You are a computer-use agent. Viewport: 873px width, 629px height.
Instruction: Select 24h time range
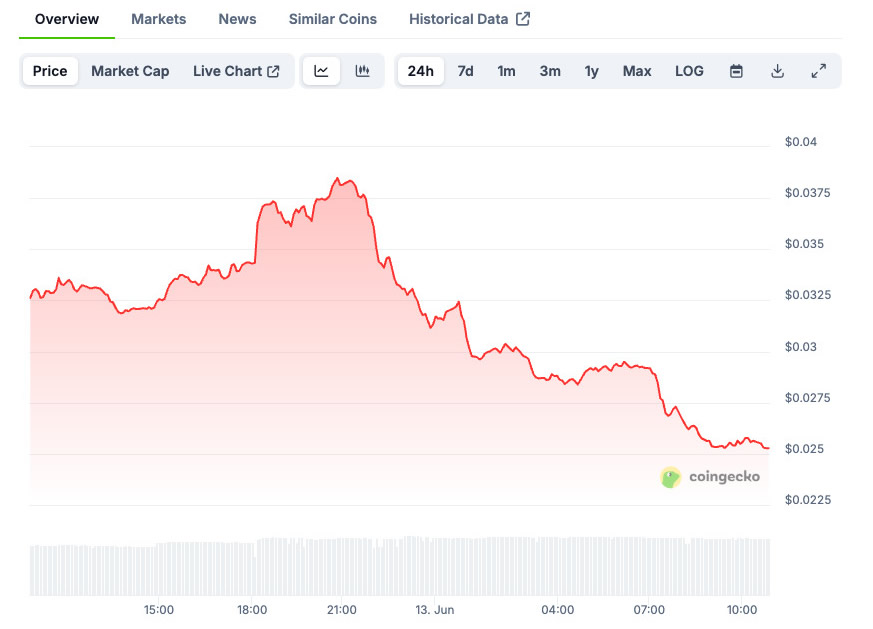tap(421, 71)
